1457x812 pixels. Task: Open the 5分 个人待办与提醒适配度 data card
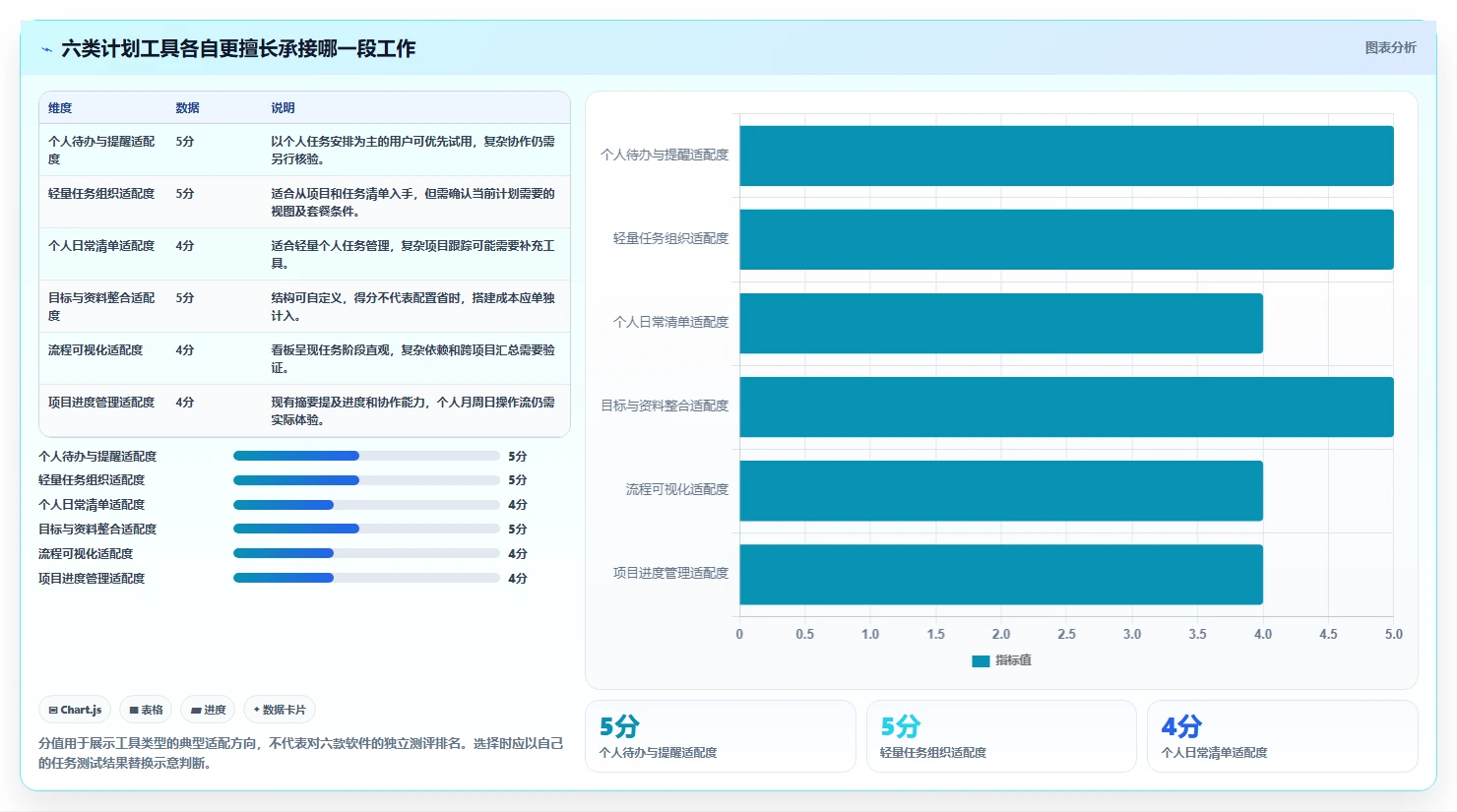[x=721, y=736]
